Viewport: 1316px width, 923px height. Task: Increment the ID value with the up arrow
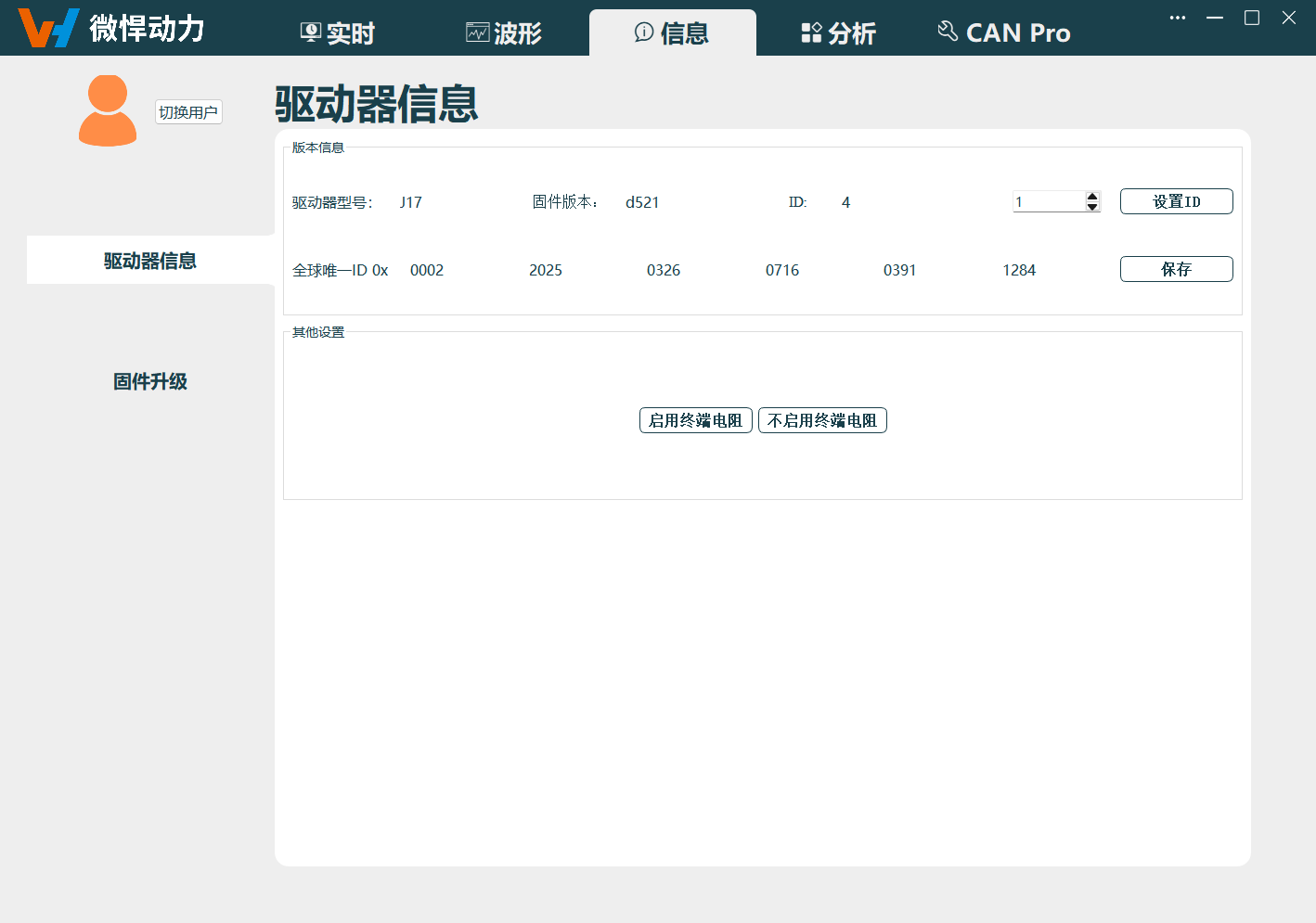point(1092,196)
